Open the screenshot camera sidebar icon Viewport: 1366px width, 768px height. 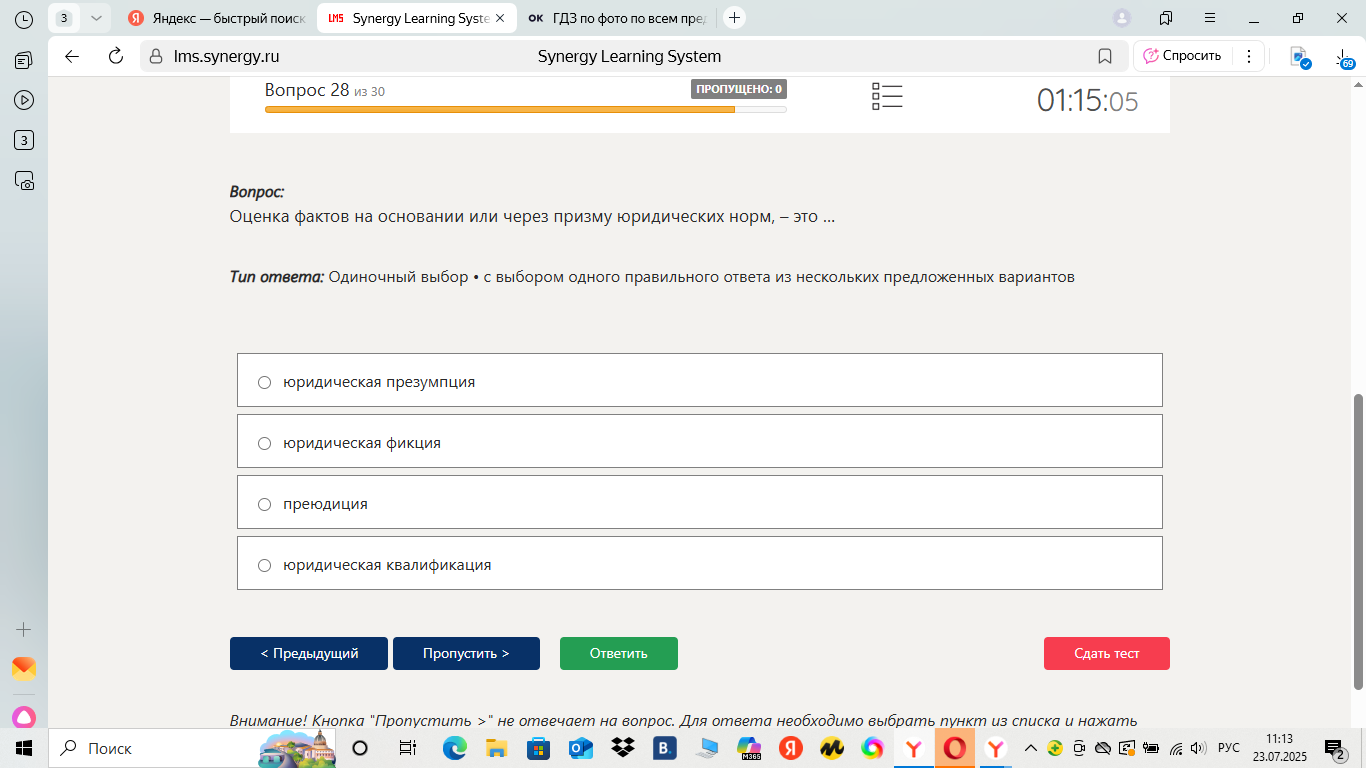pyautogui.click(x=24, y=181)
